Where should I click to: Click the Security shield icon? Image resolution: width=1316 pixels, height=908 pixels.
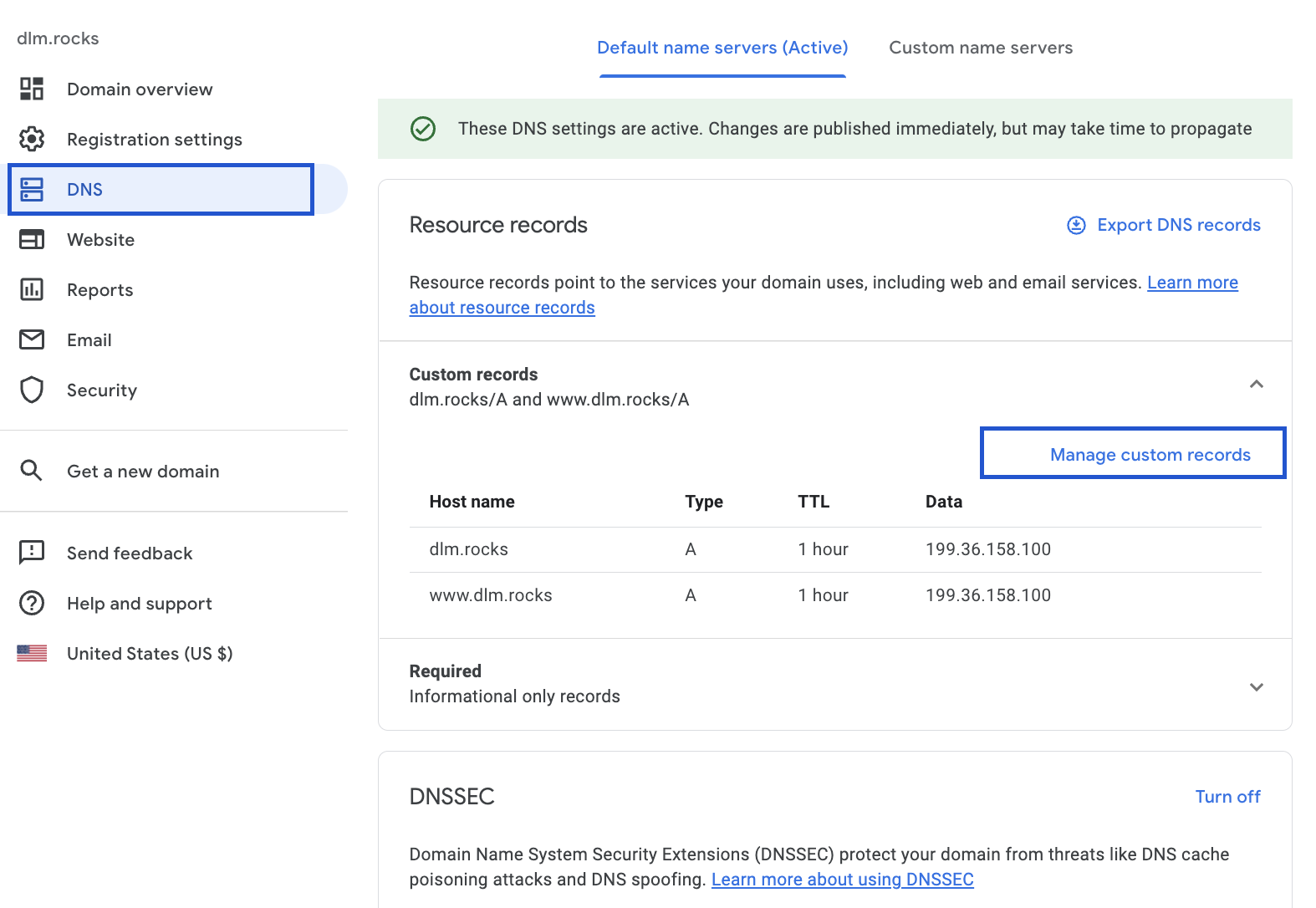click(x=32, y=390)
